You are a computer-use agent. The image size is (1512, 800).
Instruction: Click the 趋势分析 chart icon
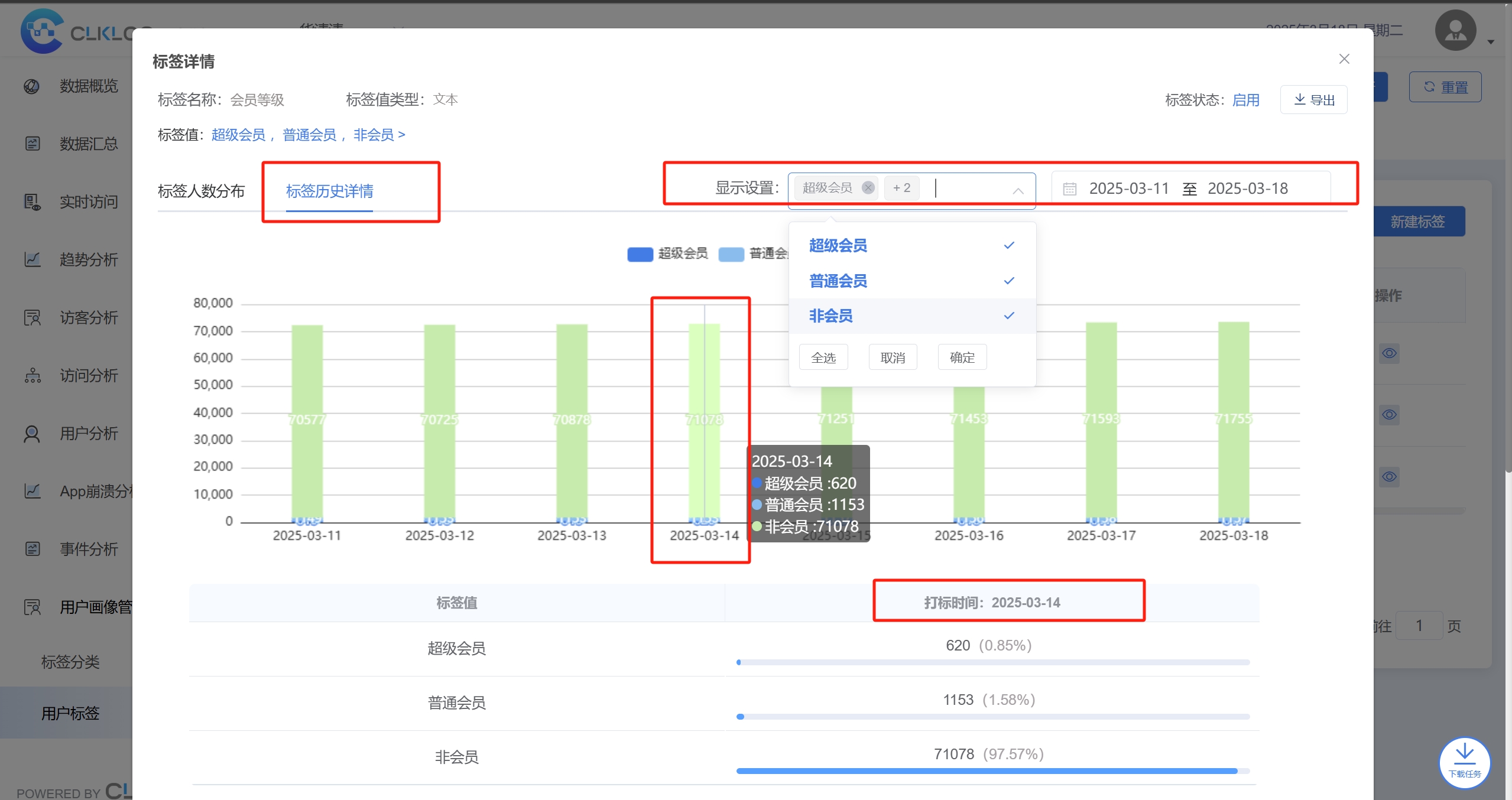coord(32,259)
